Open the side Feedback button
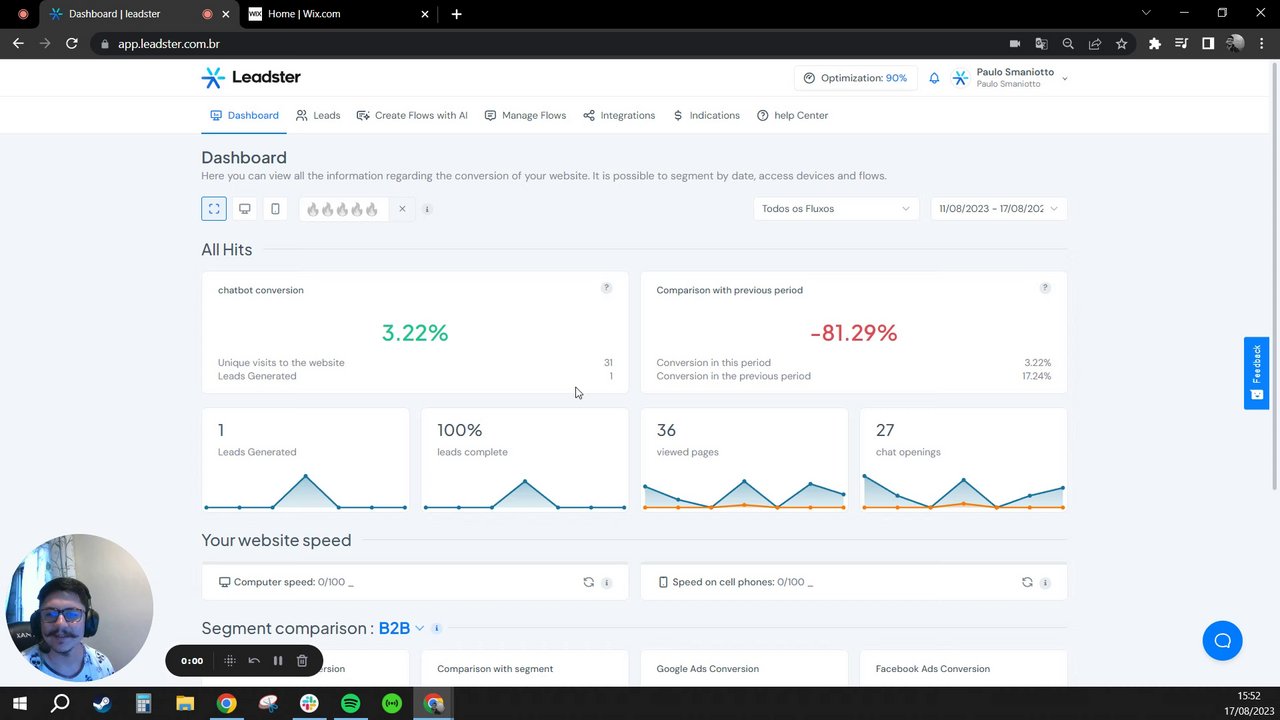 coord(1256,373)
